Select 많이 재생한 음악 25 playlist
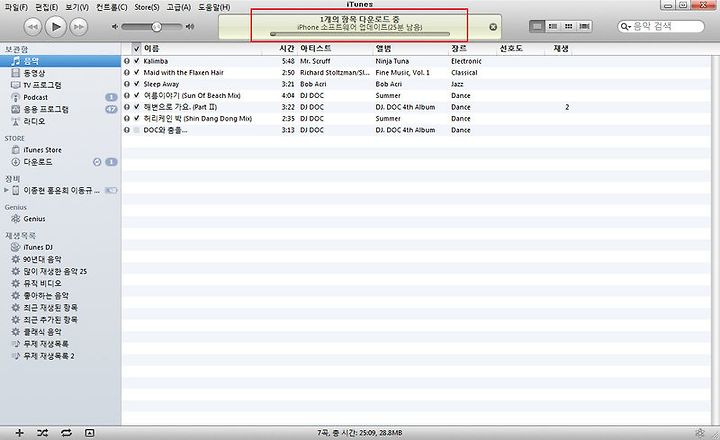 [x=60, y=271]
